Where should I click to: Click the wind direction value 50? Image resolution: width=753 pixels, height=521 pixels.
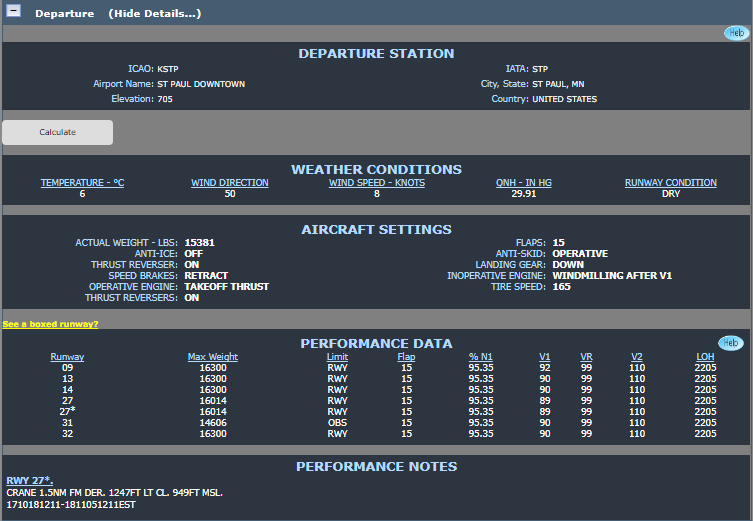230,194
